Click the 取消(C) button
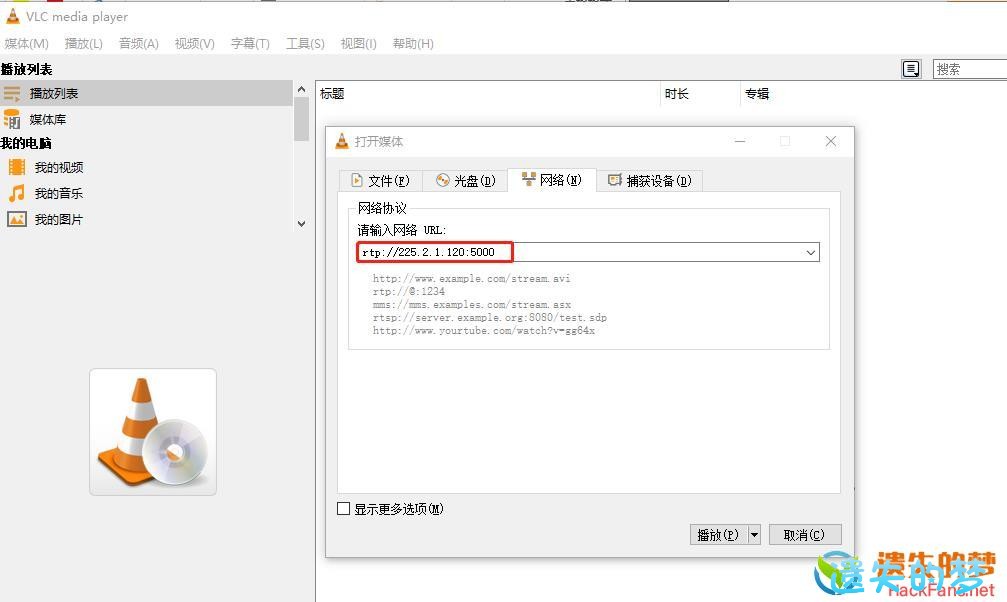This screenshot has height=602, width=1007. click(805, 535)
